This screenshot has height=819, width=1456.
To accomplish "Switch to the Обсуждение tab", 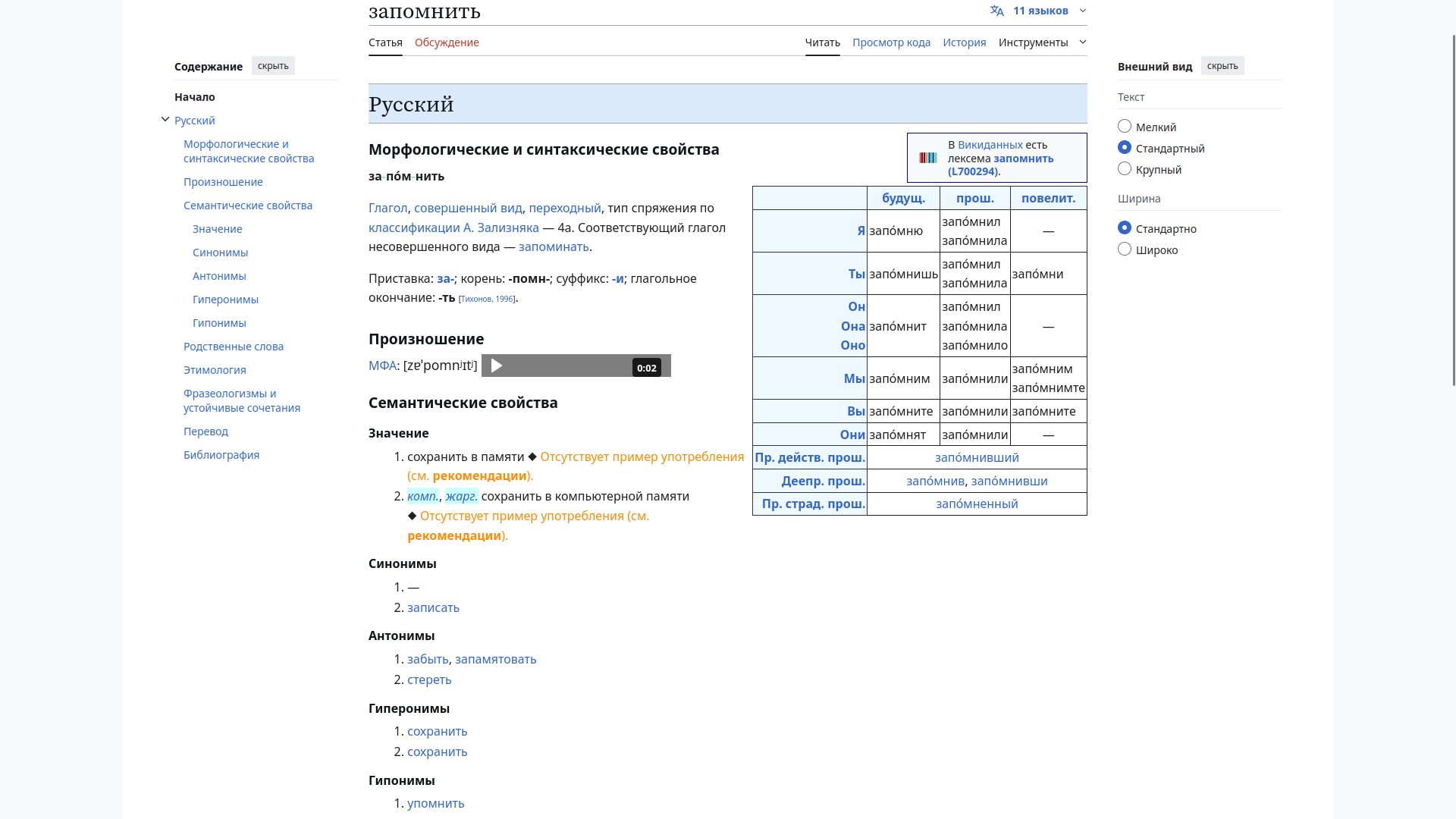I will [x=447, y=42].
